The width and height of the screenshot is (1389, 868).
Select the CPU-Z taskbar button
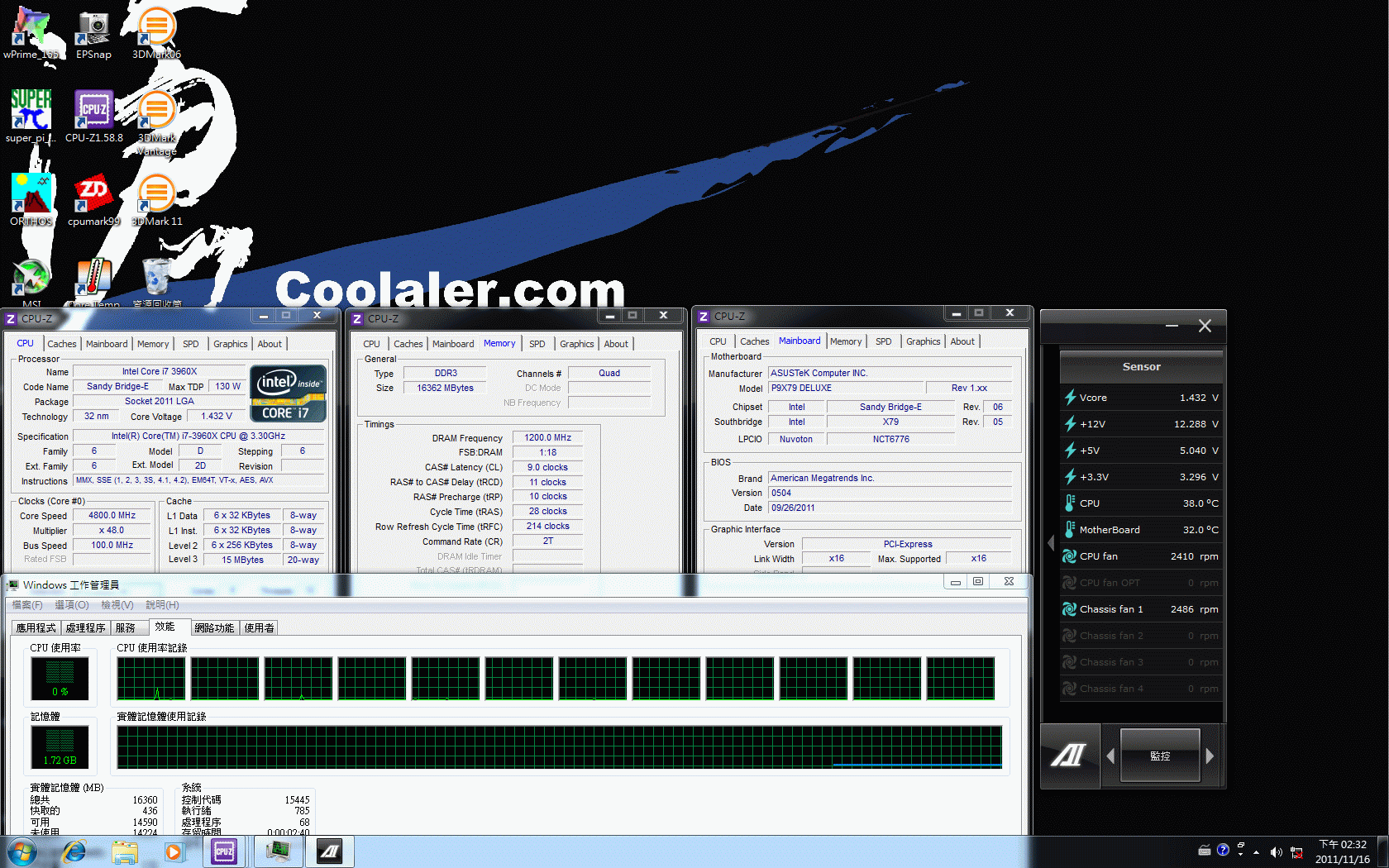(x=224, y=852)
